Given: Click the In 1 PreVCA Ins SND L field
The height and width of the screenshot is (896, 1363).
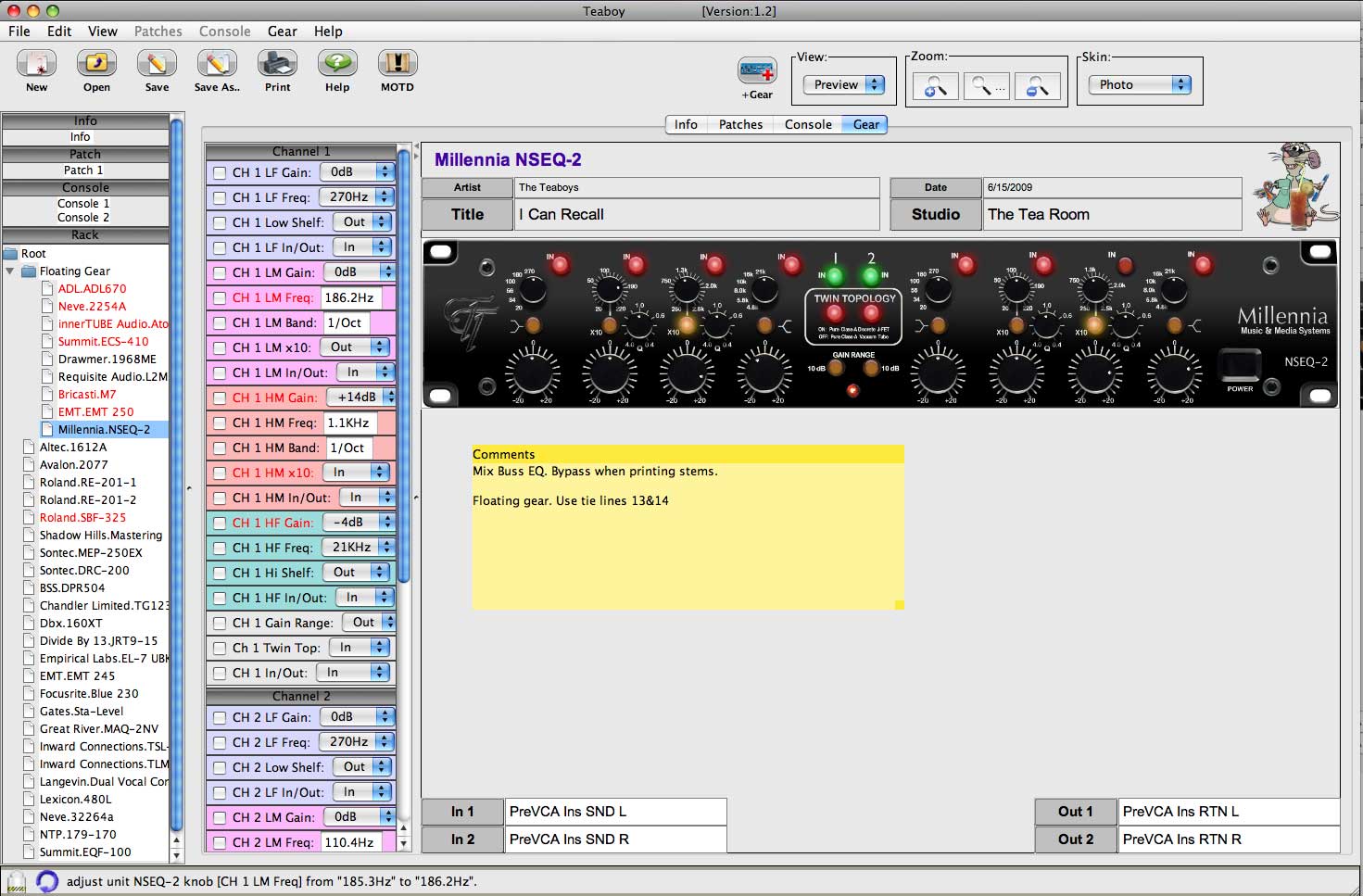Looking at the screenshot, I should tap(615, 812).
